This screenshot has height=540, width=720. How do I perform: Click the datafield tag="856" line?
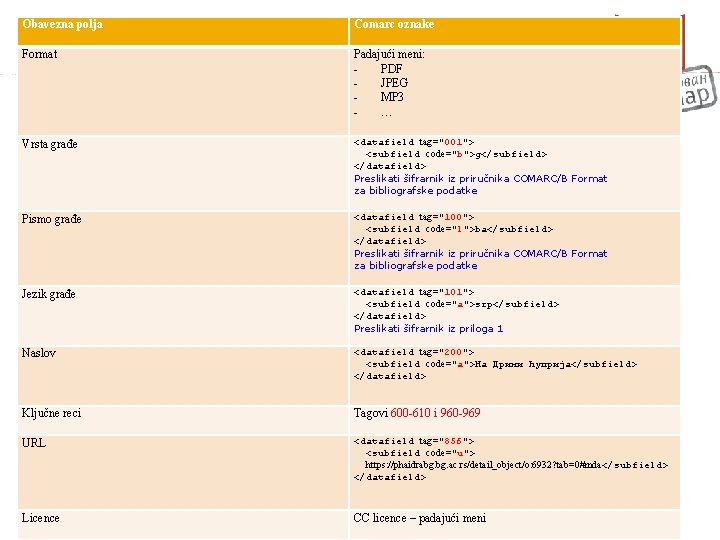(x=414, y=441)
